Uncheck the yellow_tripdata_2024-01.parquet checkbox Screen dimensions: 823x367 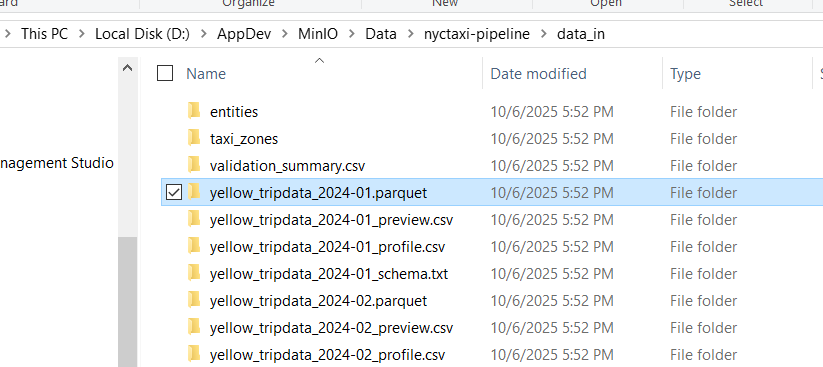point(174,193)
